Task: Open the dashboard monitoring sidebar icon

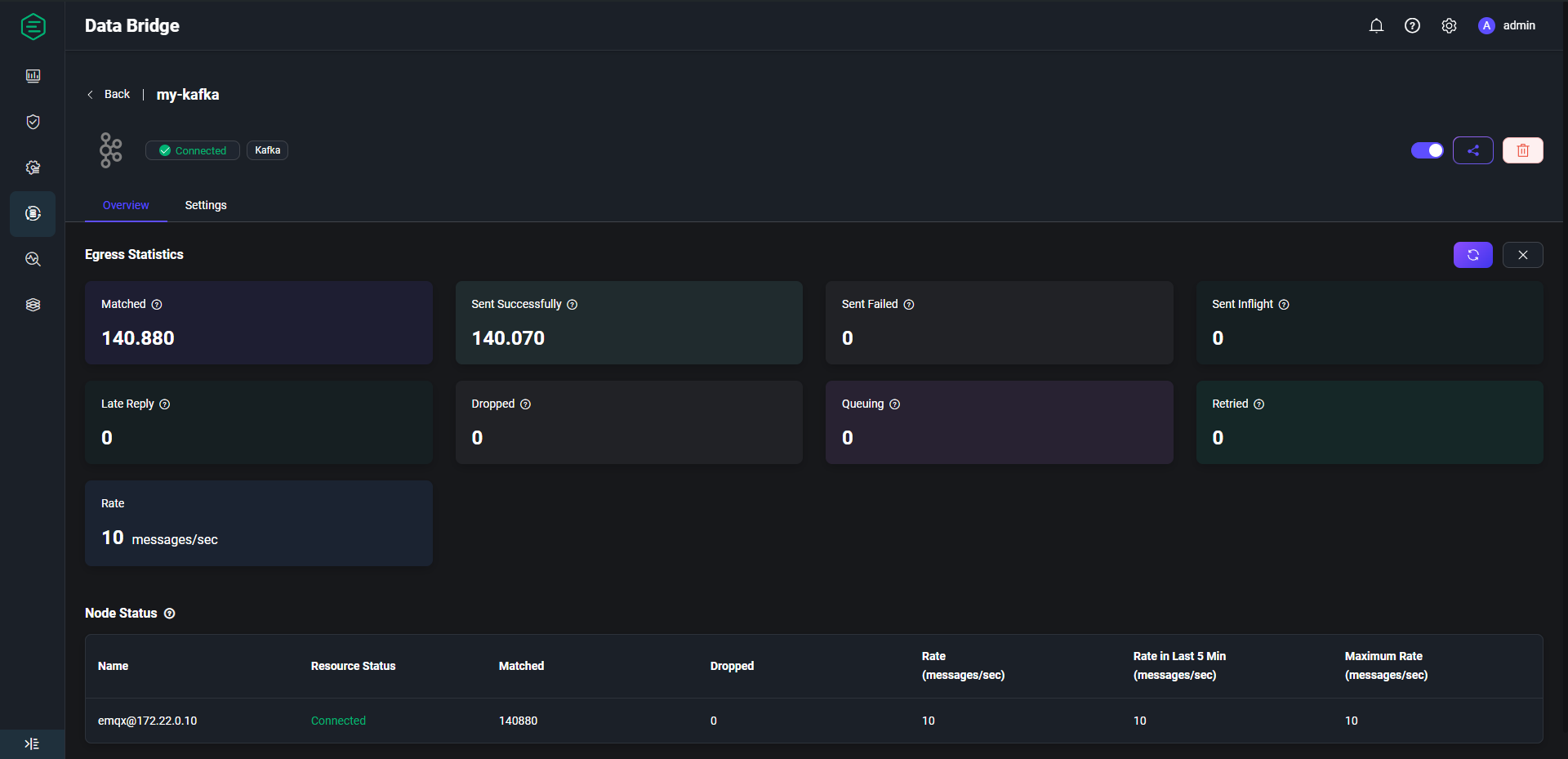Action: pyautogui.click(x=33, y=76)
